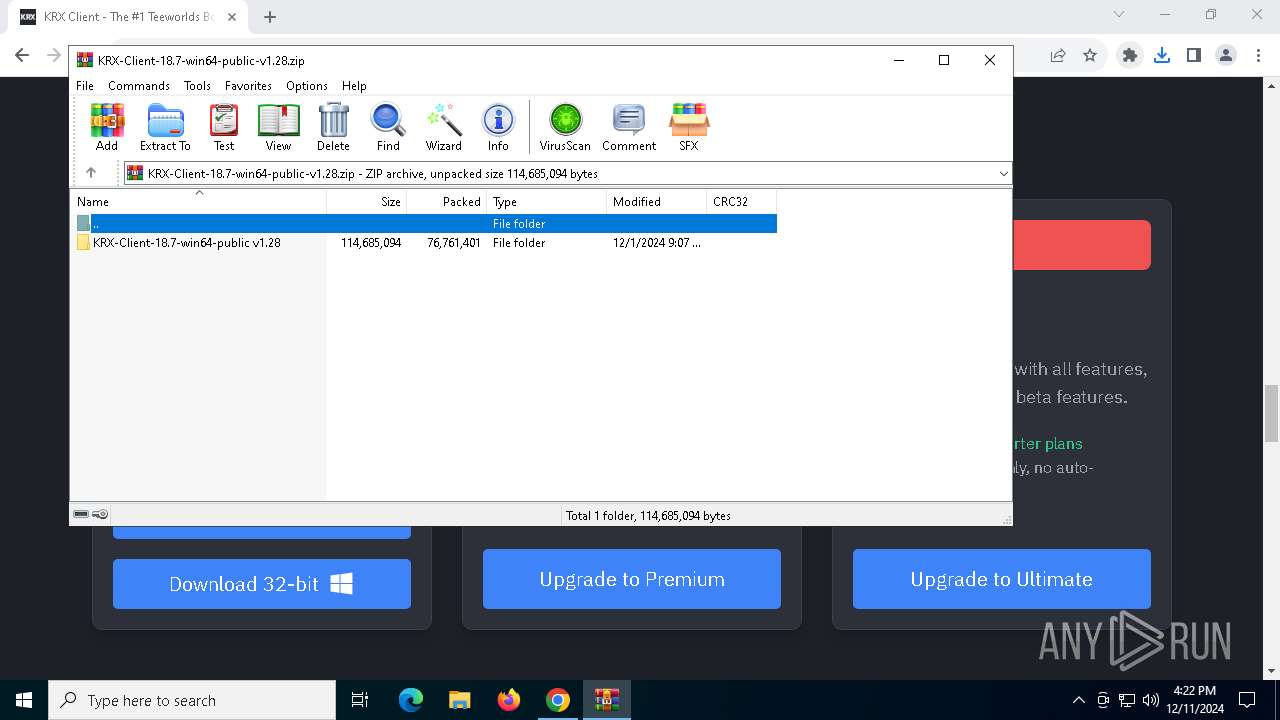Click Download 32-bit button
Viewport: 1280px width, 720px height.
click(x=262, y=584)
